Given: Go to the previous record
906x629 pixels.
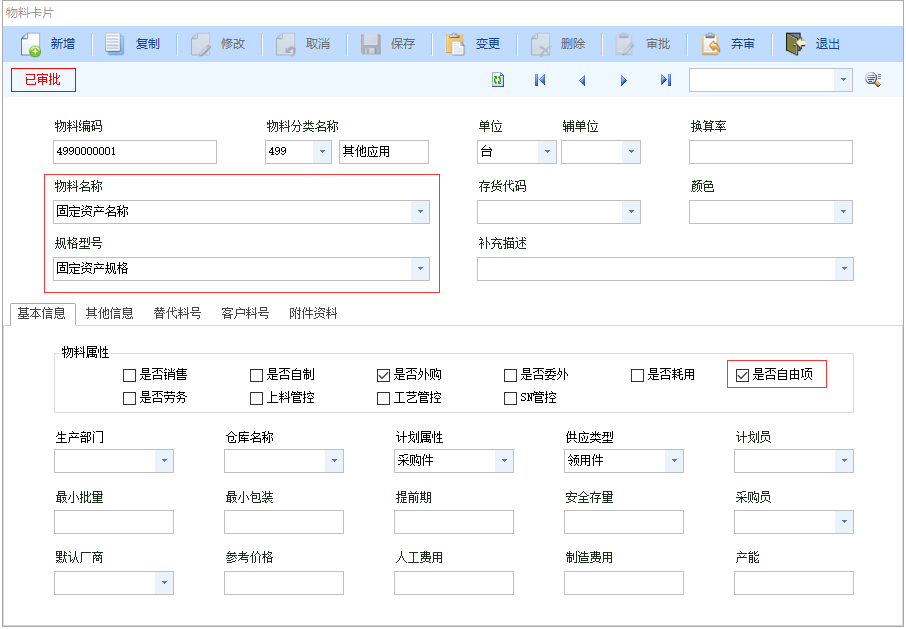Looking at the screenshot, I should coord(582,80).
